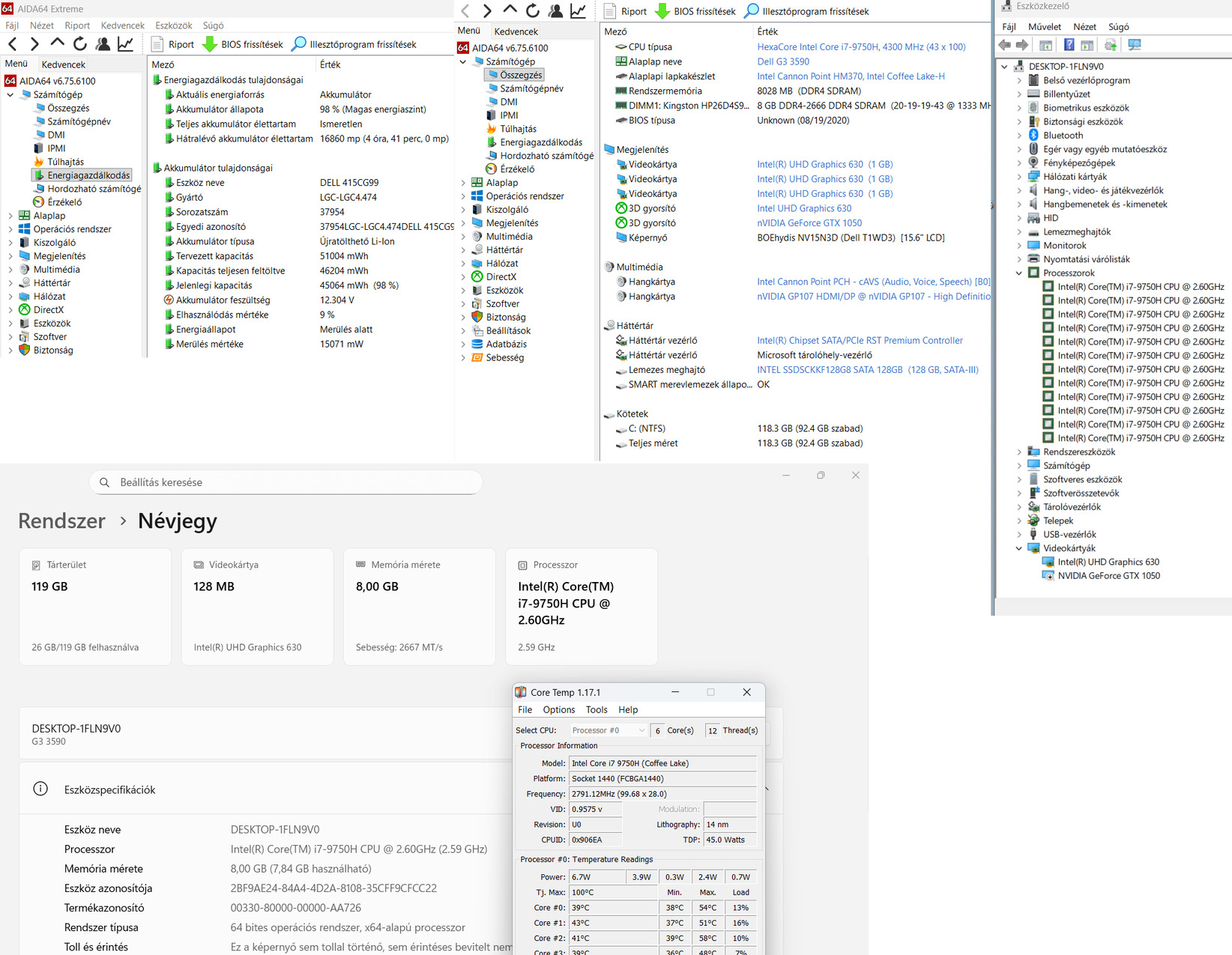
Task: Collapse Videokártyák in Eszközkezelő
Action: (1019, 548)
